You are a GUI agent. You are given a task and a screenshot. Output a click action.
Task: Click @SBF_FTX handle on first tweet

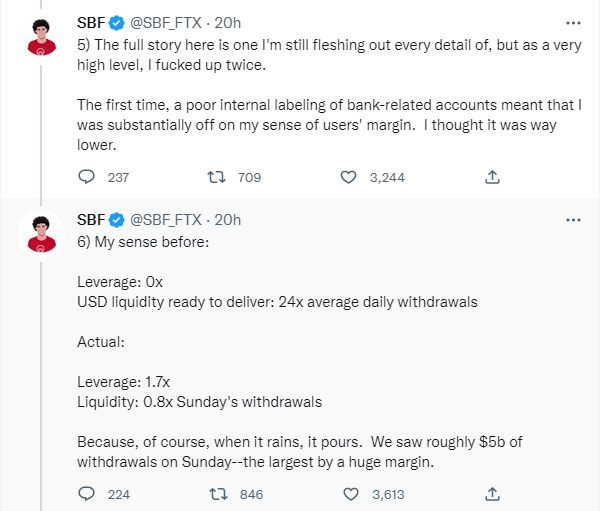[166, 22]
